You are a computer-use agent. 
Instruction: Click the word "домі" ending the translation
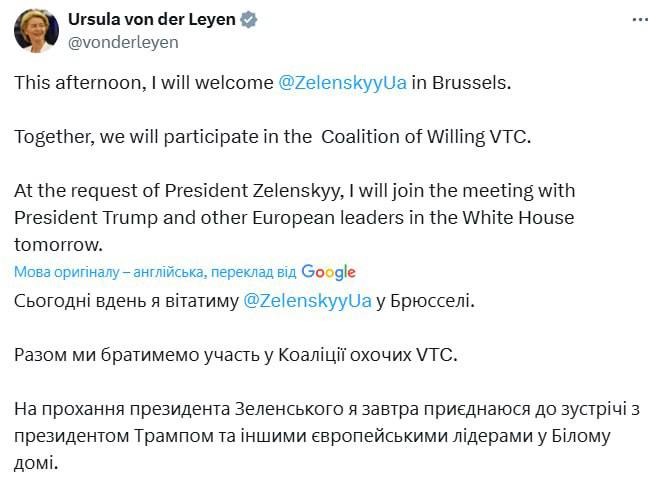pos(36,463)
